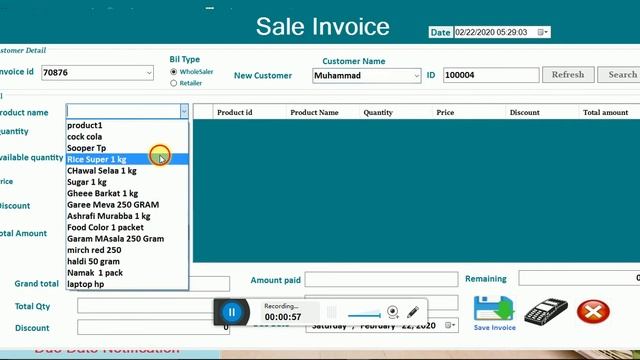
Task: Click the Price column header
Action: coord(469,112)
